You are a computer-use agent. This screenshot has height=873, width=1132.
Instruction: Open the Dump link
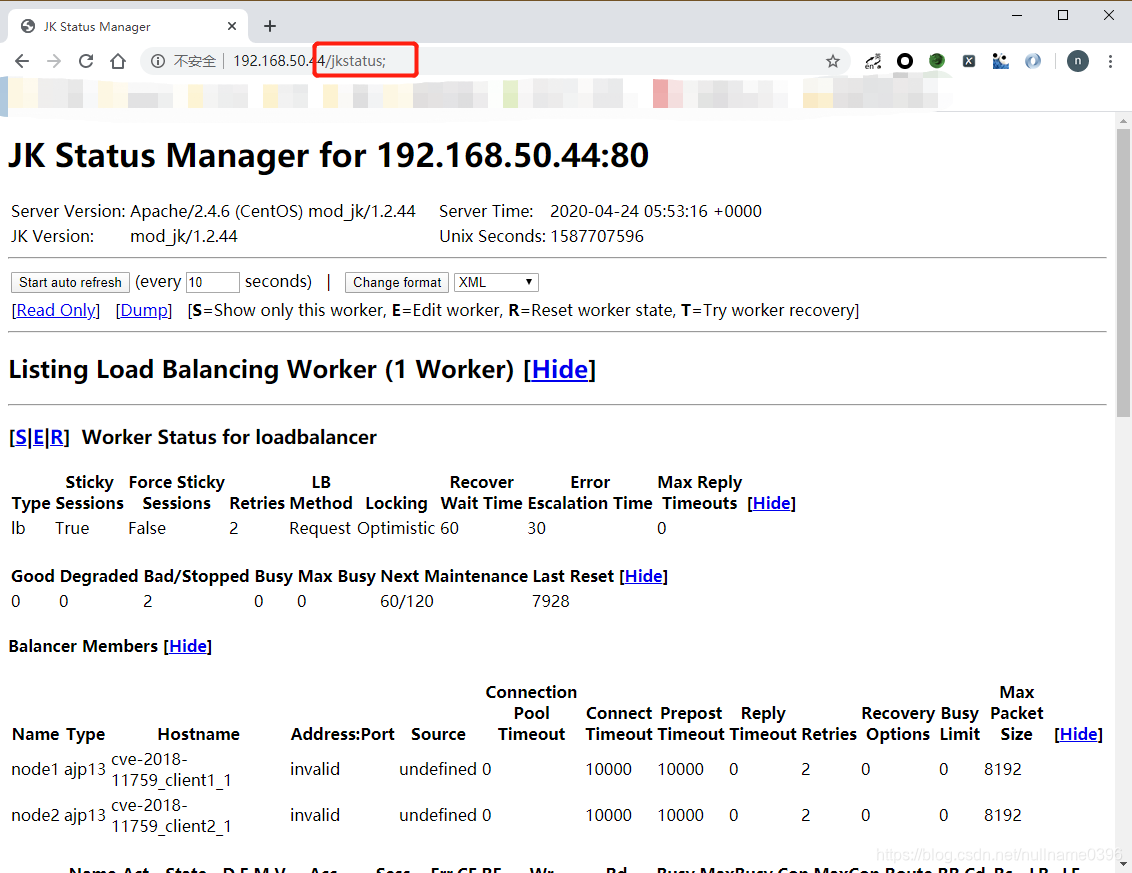[x=144, y=310]
